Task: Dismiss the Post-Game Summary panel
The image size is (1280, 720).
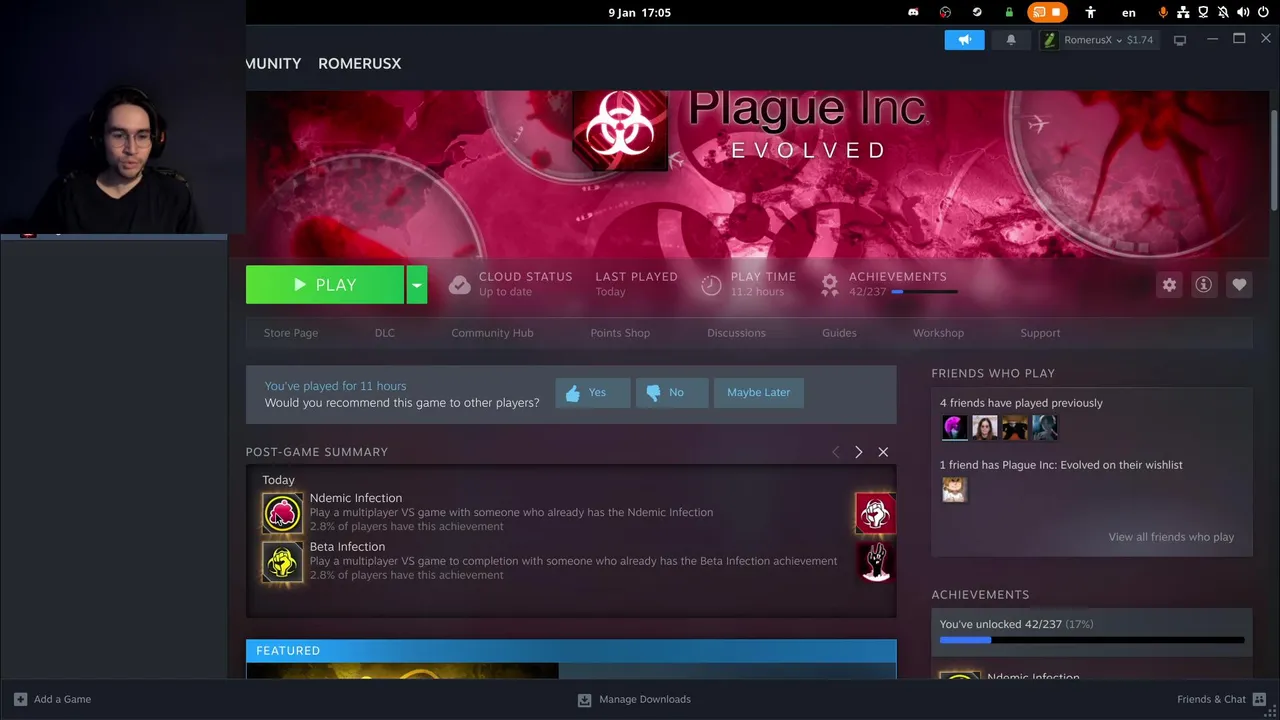Action: (x=883, y=452)
